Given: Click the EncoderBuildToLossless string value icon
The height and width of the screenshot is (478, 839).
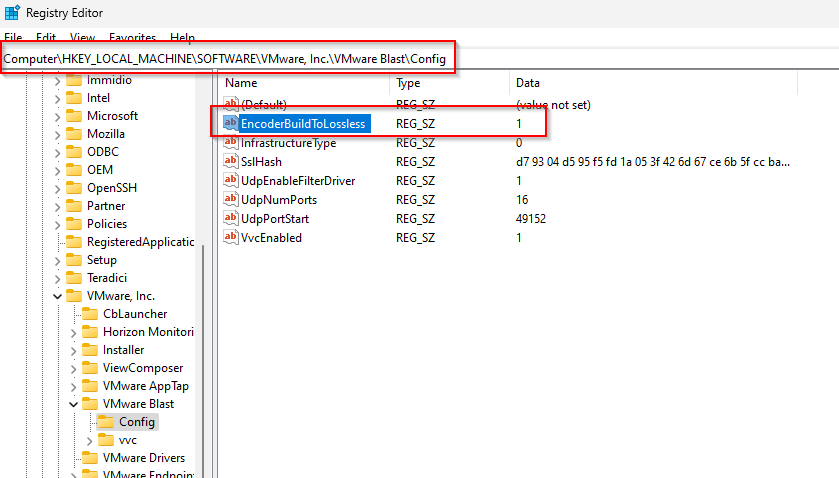Looking at the screenshot, I should tap(230, 123).
